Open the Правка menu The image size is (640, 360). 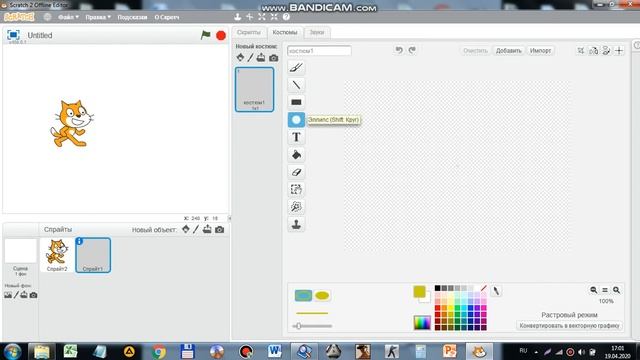point(98,17)
